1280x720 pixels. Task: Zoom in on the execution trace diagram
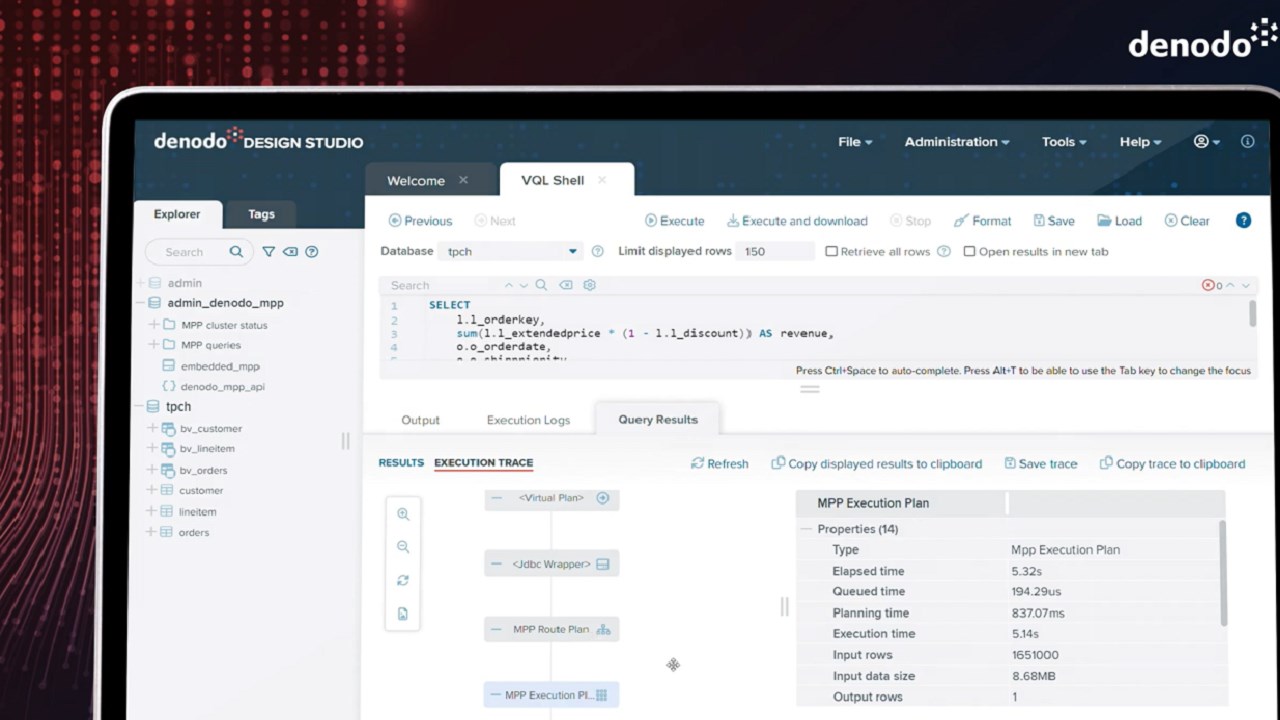(403, 514)
